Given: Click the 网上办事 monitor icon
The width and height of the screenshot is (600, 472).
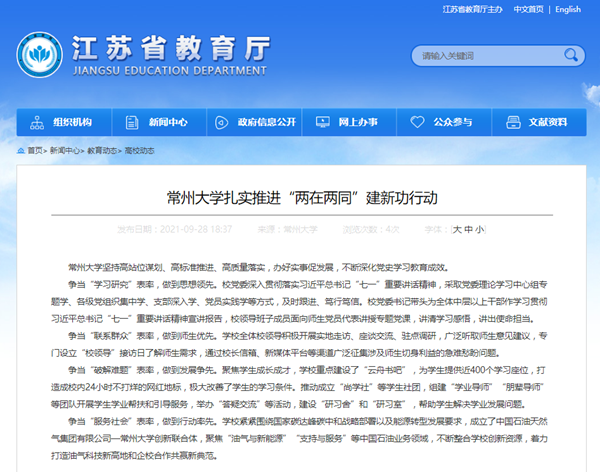Looking at the screenshot, I should click(323, 122).
